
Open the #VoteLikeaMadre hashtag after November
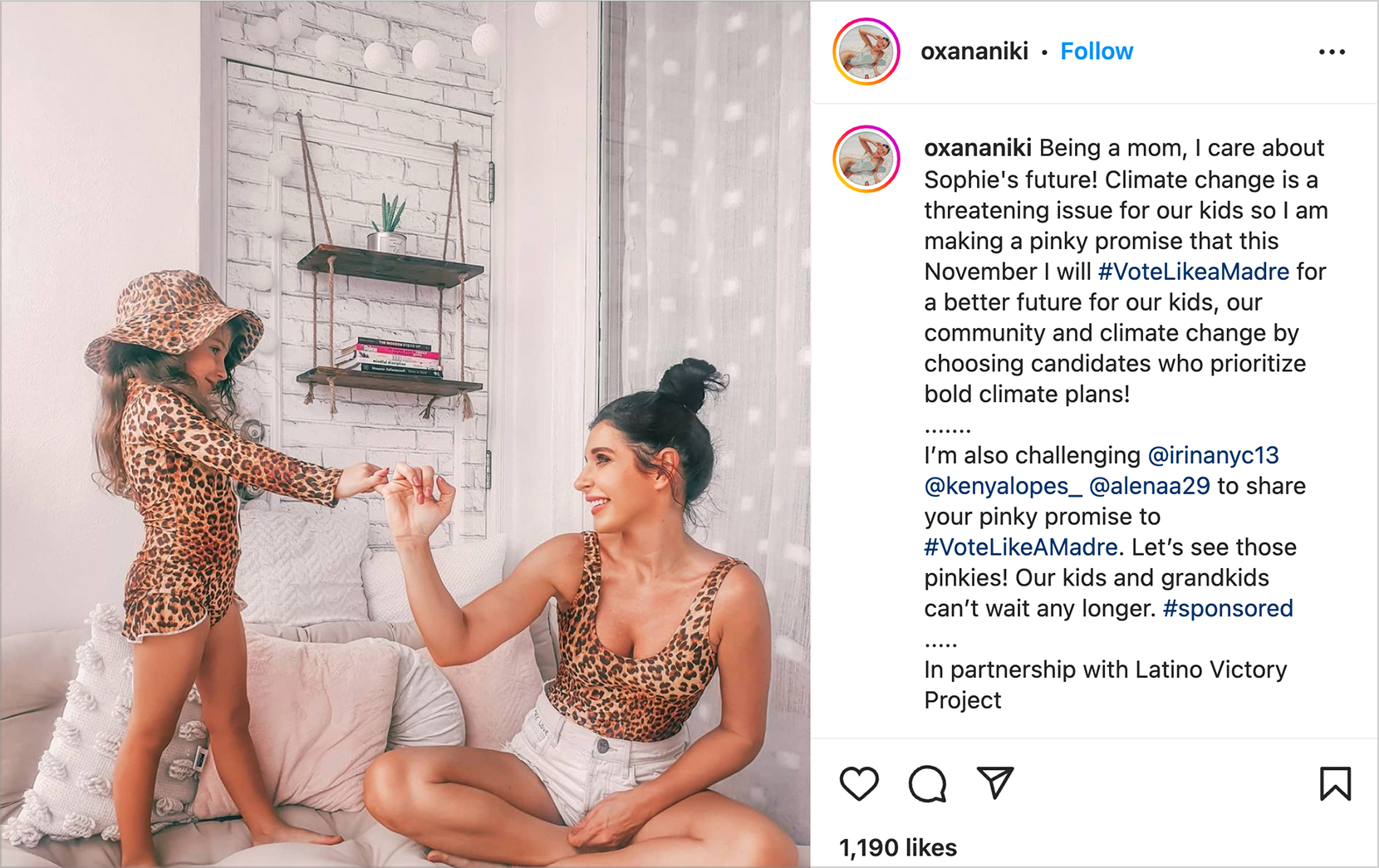pos(1194,272)
